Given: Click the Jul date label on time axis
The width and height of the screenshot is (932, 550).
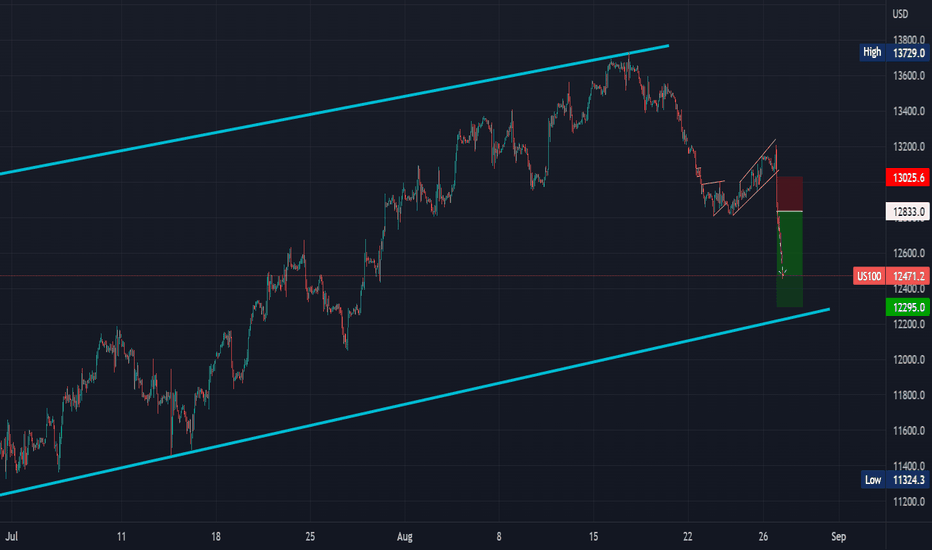Looking at the screenshot, I should click(x=11, y=536).
